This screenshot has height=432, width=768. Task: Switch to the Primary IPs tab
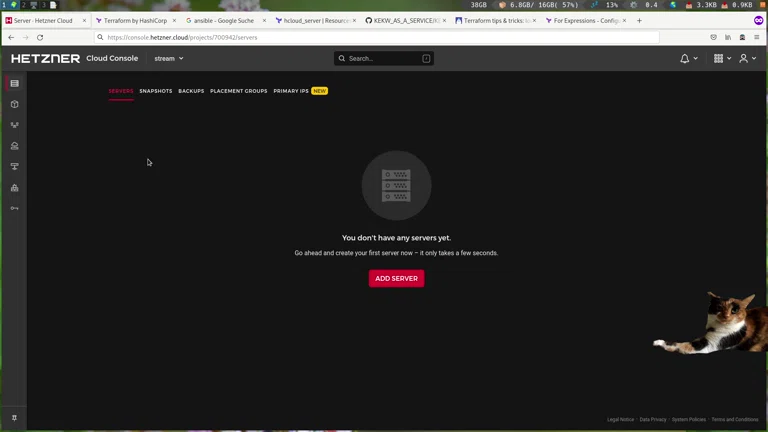(x=291, y=91)
